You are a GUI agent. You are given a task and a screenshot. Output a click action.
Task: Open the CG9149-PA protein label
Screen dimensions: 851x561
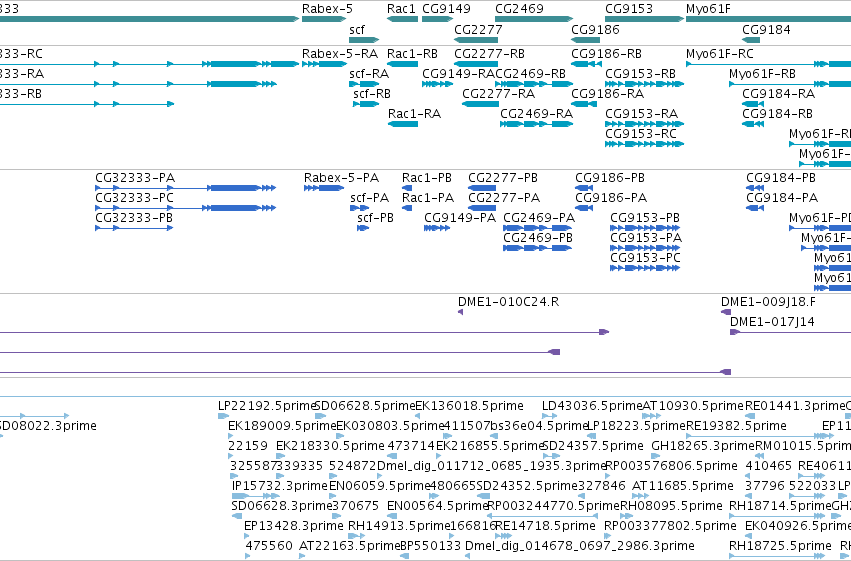click(x=460, y=218)
